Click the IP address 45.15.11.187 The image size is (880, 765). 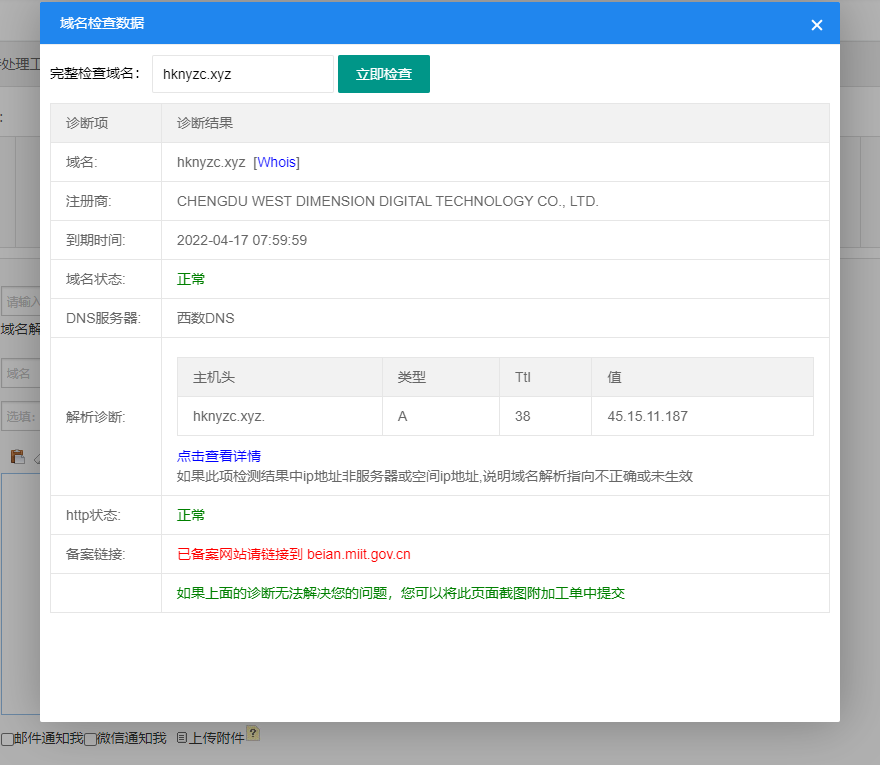click(x=647, y=416)
